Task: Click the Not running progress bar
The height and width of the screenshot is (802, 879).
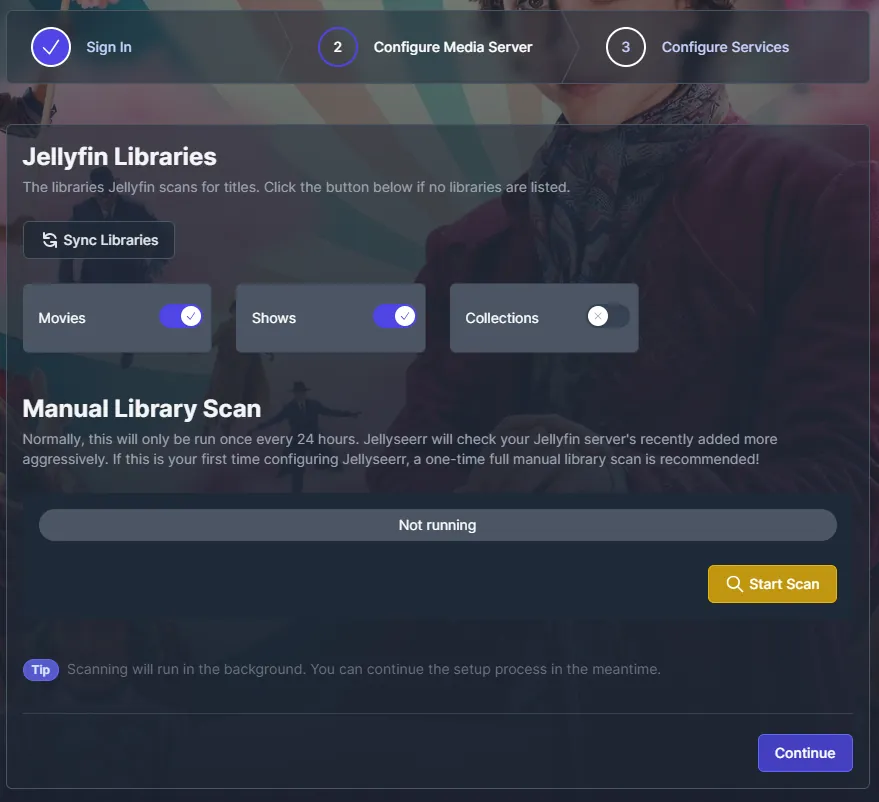Action: pos(438,524)
